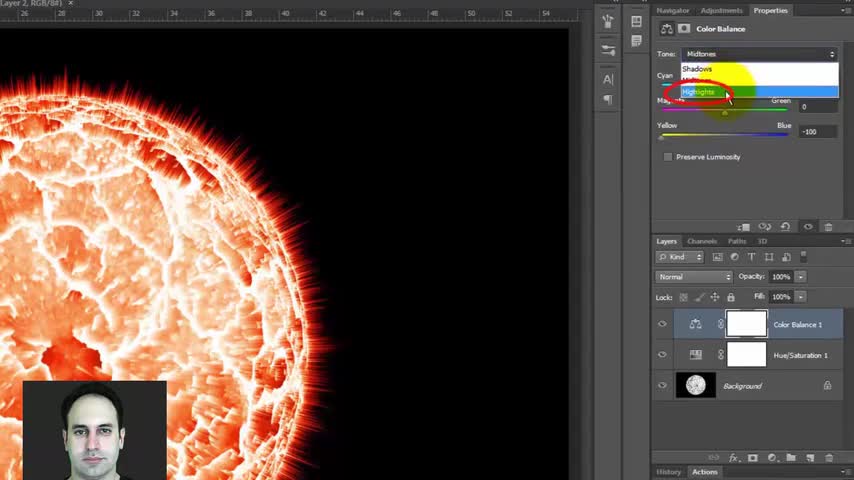Open the Kind filter dropdown

[680, 257]
